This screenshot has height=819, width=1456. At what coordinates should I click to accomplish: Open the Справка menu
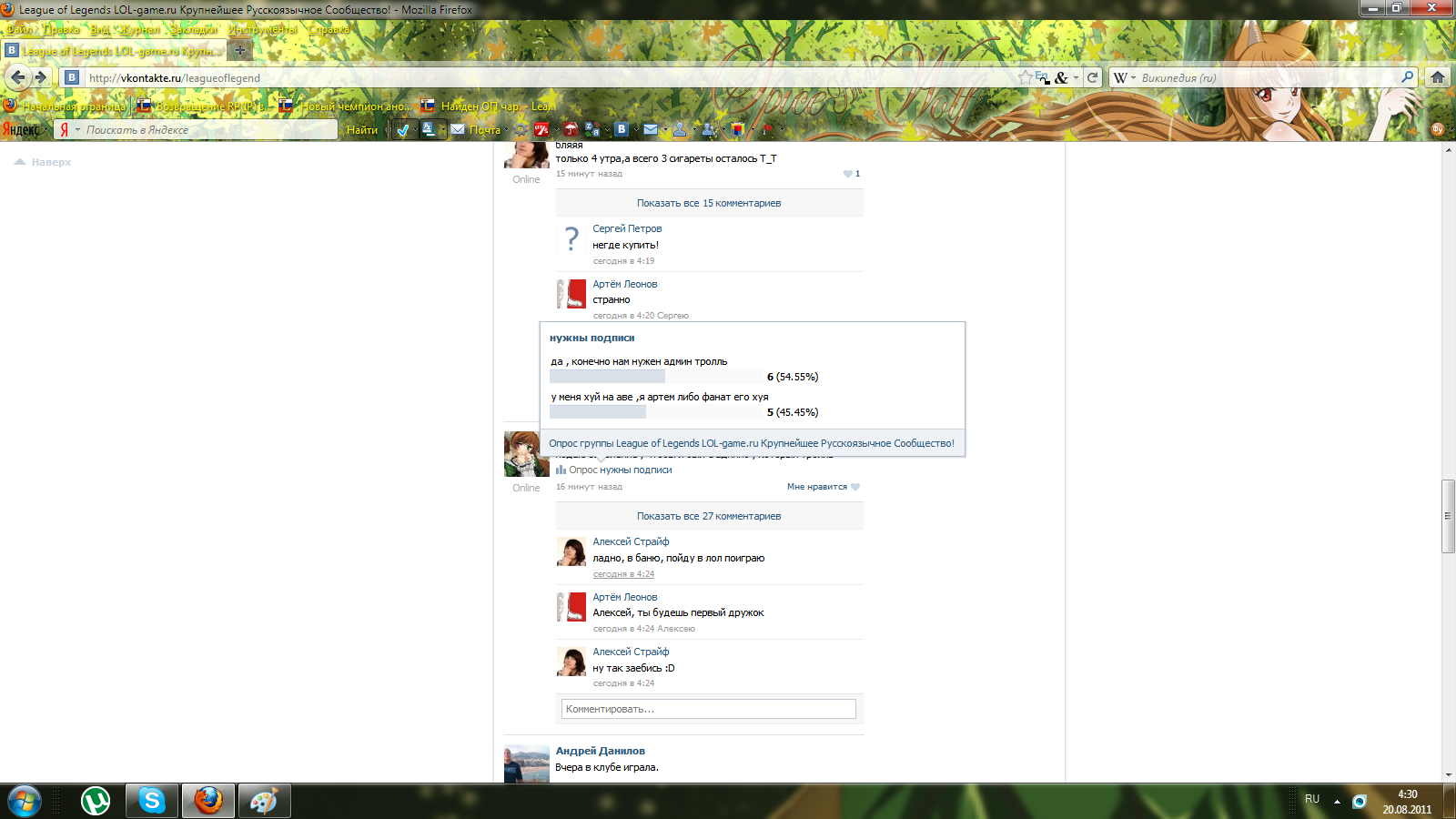[x=329, y=29]
